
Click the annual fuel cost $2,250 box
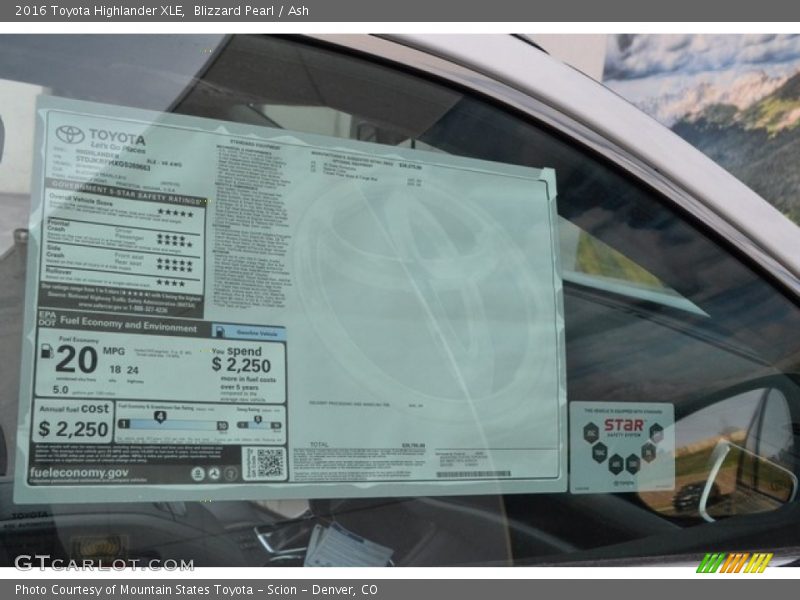coord(73,422)
